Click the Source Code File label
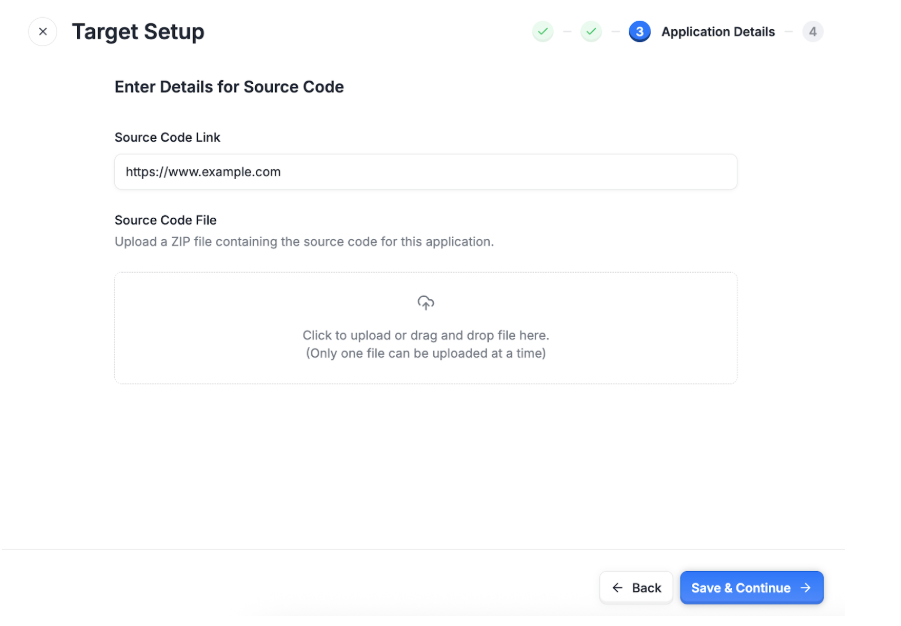901x626 pixels. (x=165, y=220)
